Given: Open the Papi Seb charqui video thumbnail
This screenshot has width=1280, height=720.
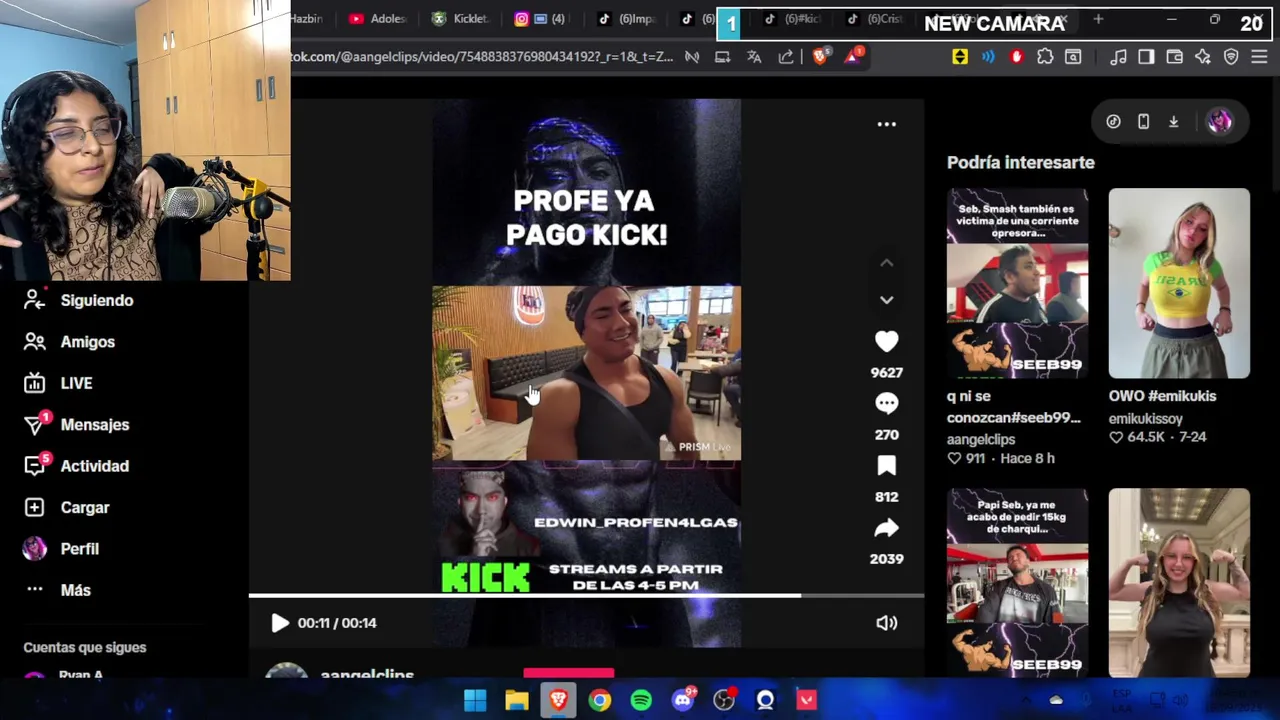Looking at the screenshot, I should (1017, 583).
